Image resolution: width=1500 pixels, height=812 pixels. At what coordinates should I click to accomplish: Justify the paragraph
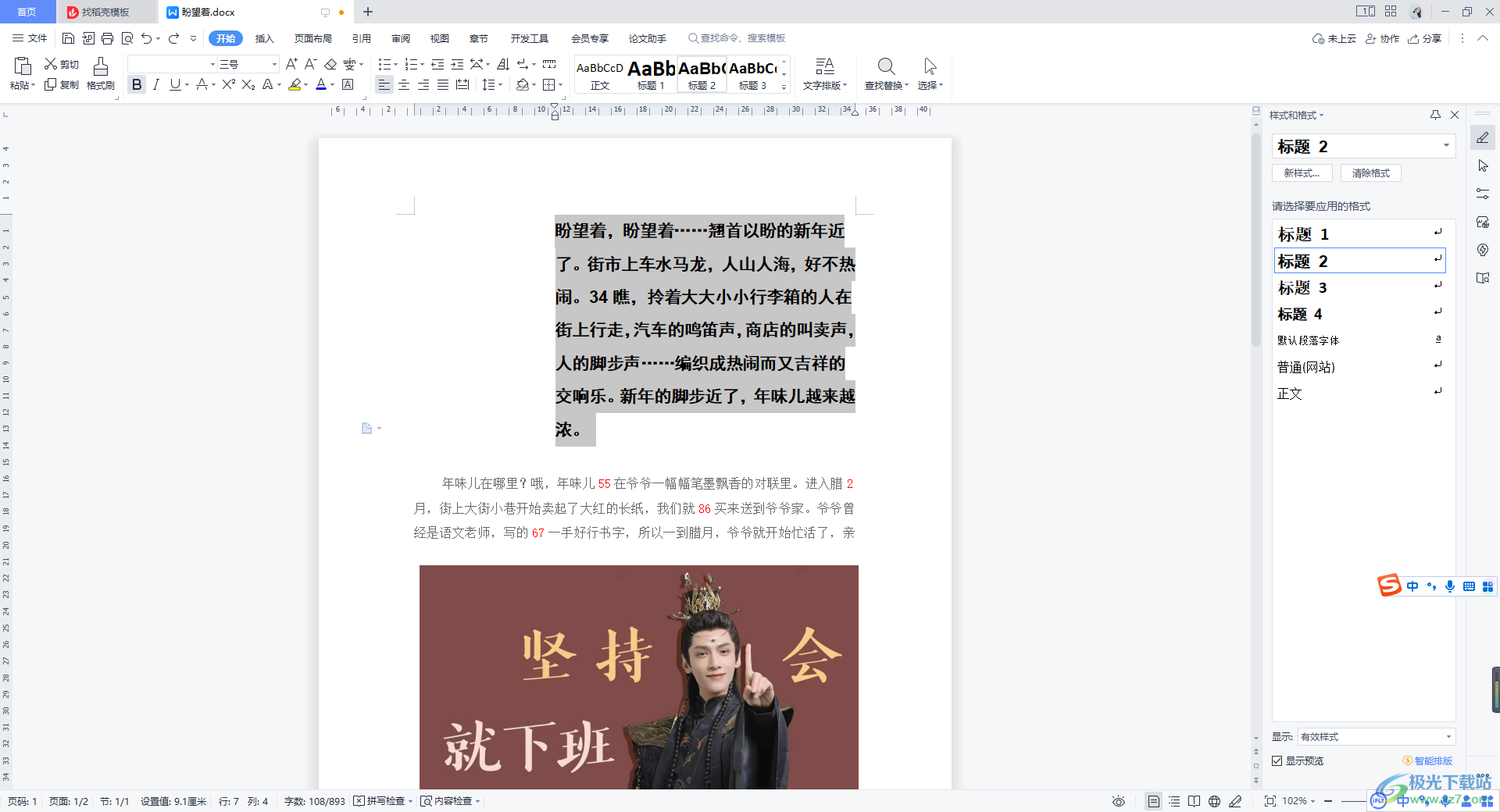tap(443, 84)
